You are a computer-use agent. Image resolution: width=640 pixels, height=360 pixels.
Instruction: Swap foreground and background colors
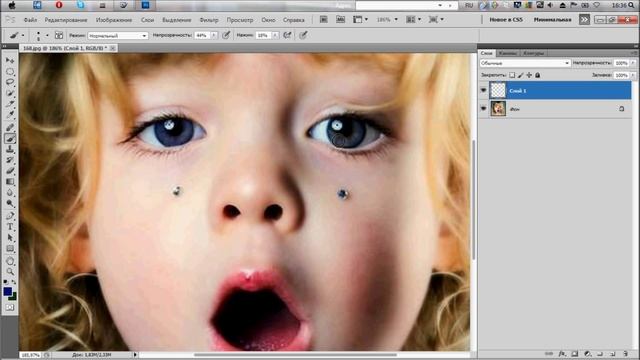click(x=13, y=282)
